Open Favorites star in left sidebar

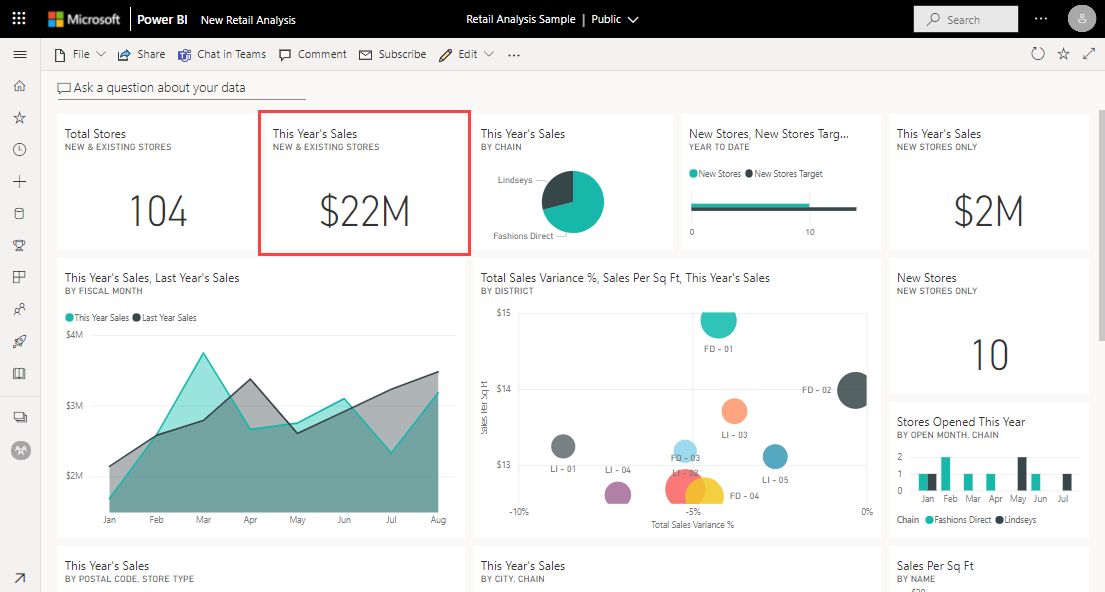[x=20, y=118]
